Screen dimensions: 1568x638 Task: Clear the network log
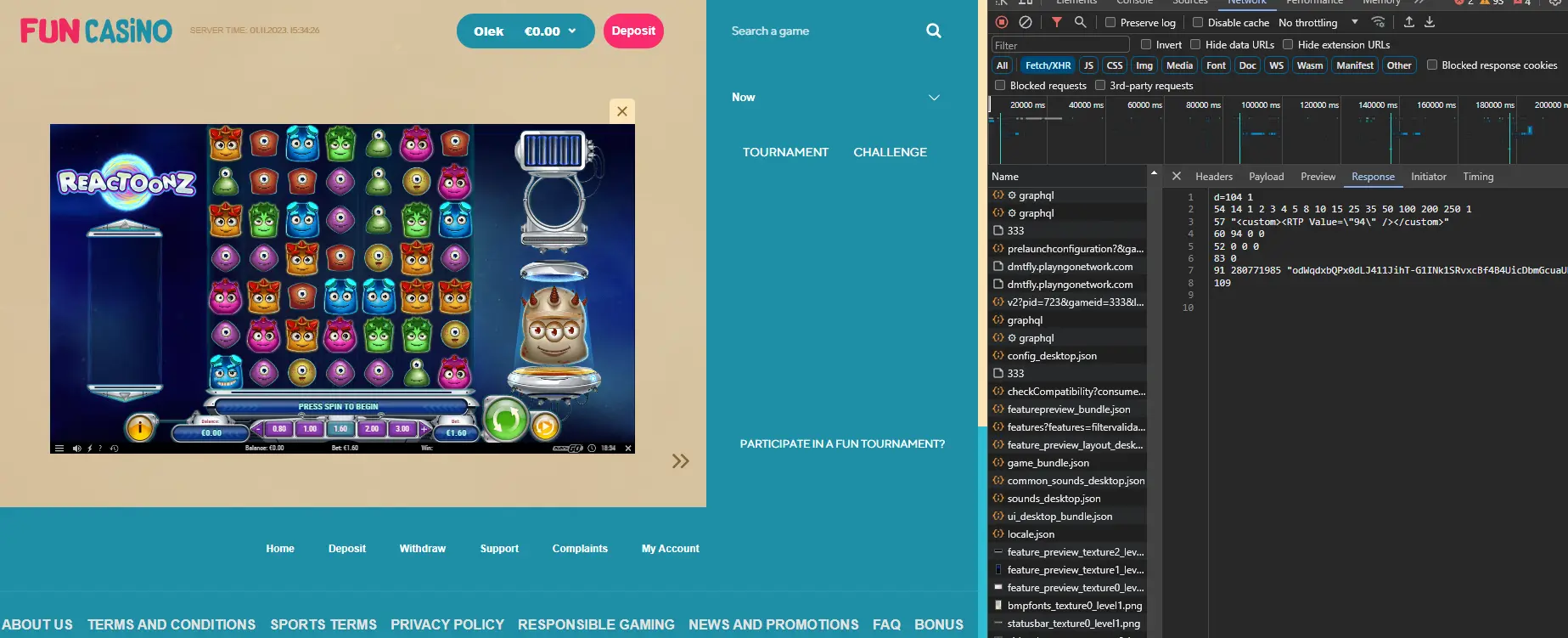coord(1026,22)
